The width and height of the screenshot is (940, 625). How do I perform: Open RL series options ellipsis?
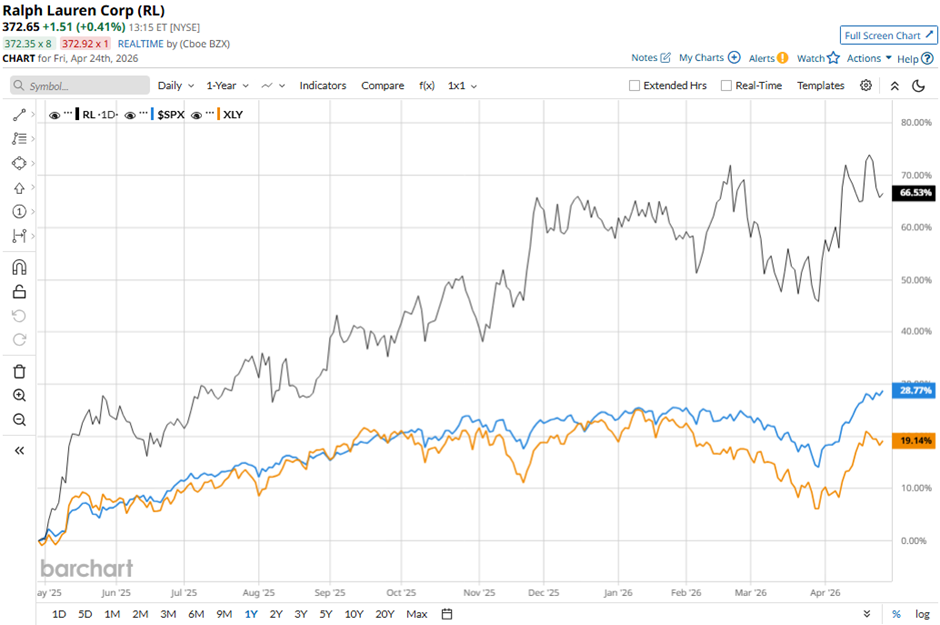68,114
